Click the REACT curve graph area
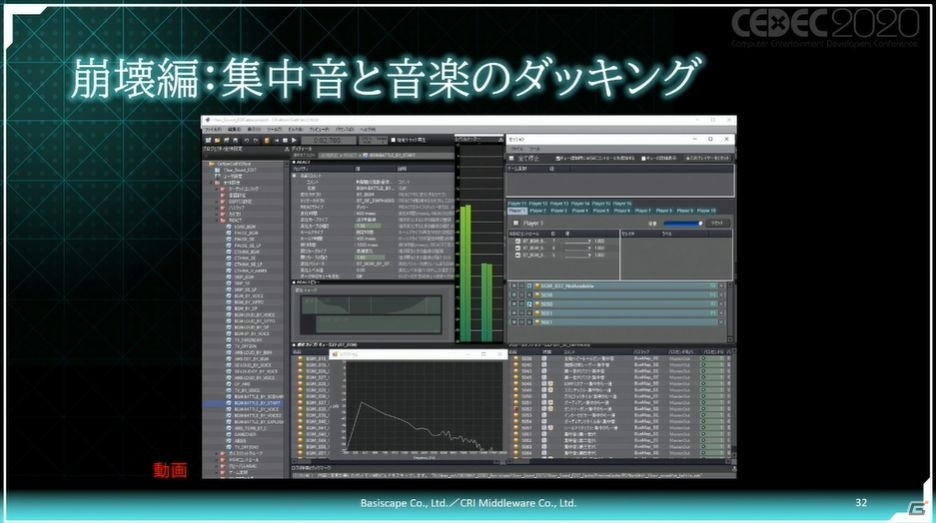The width and height of the screenshot is (936, 523). [x=372, y=314]
